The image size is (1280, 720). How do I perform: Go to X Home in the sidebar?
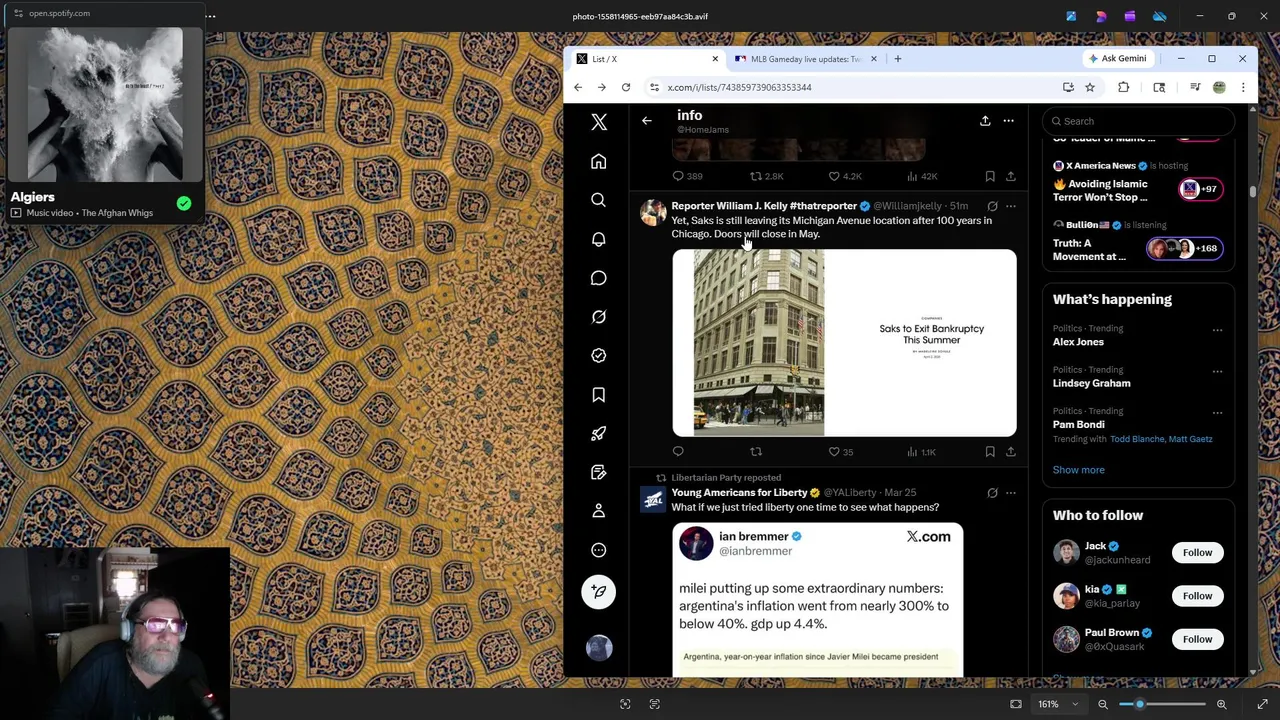598,162
